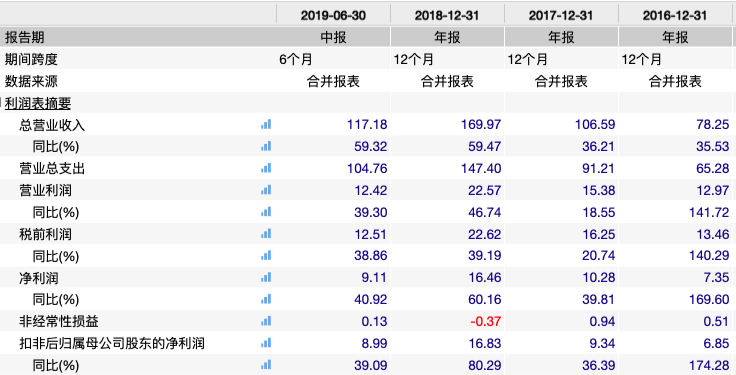Select 169.97 revenue cell for 2018

click(447, 124)
